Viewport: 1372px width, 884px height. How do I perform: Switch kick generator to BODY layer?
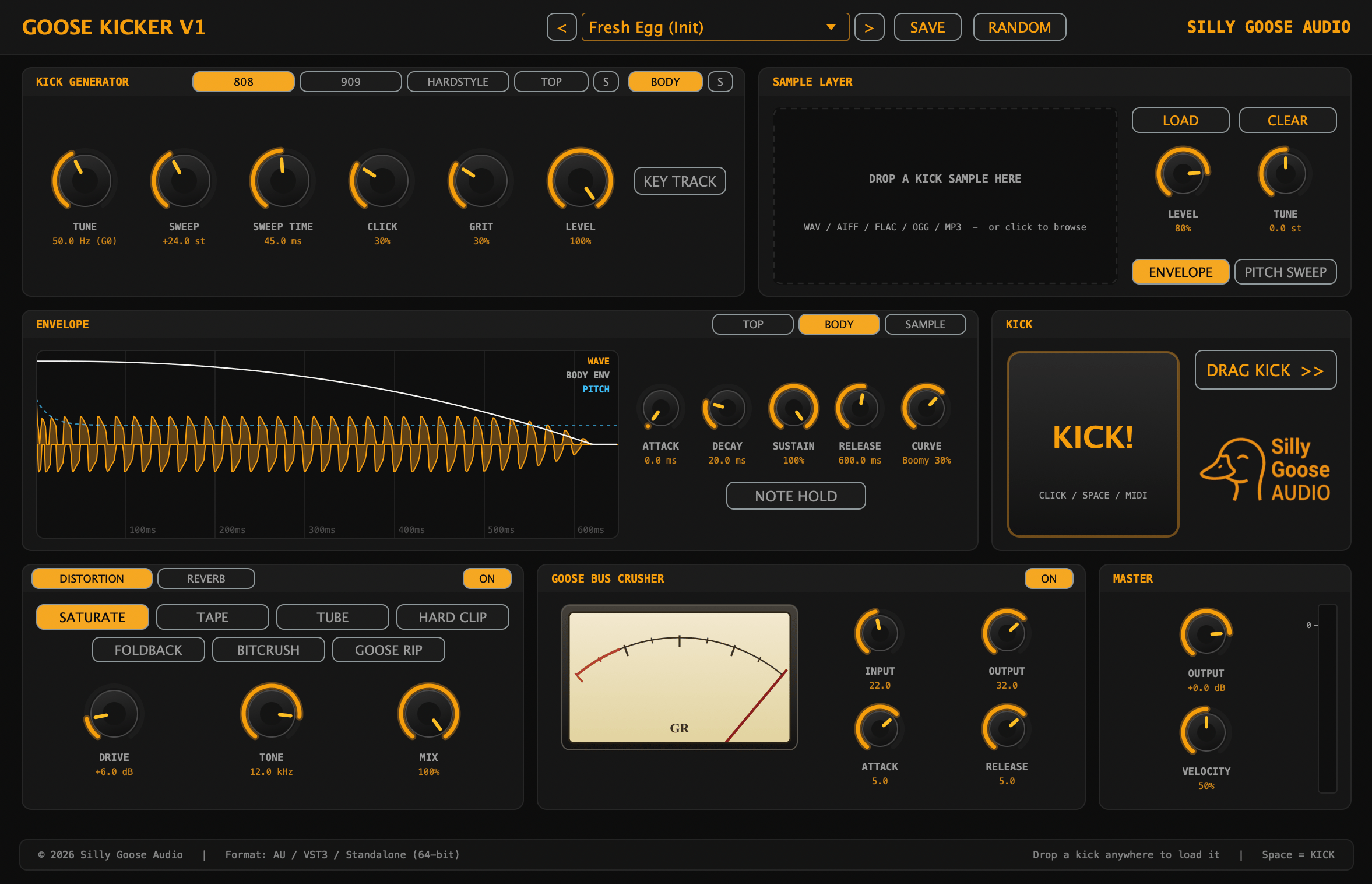[x=666, y=82]
